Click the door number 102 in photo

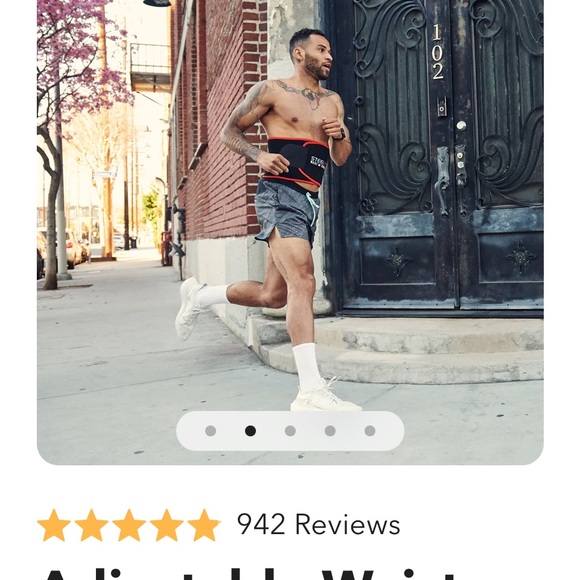pyautogui.click(x=437, y=52)
